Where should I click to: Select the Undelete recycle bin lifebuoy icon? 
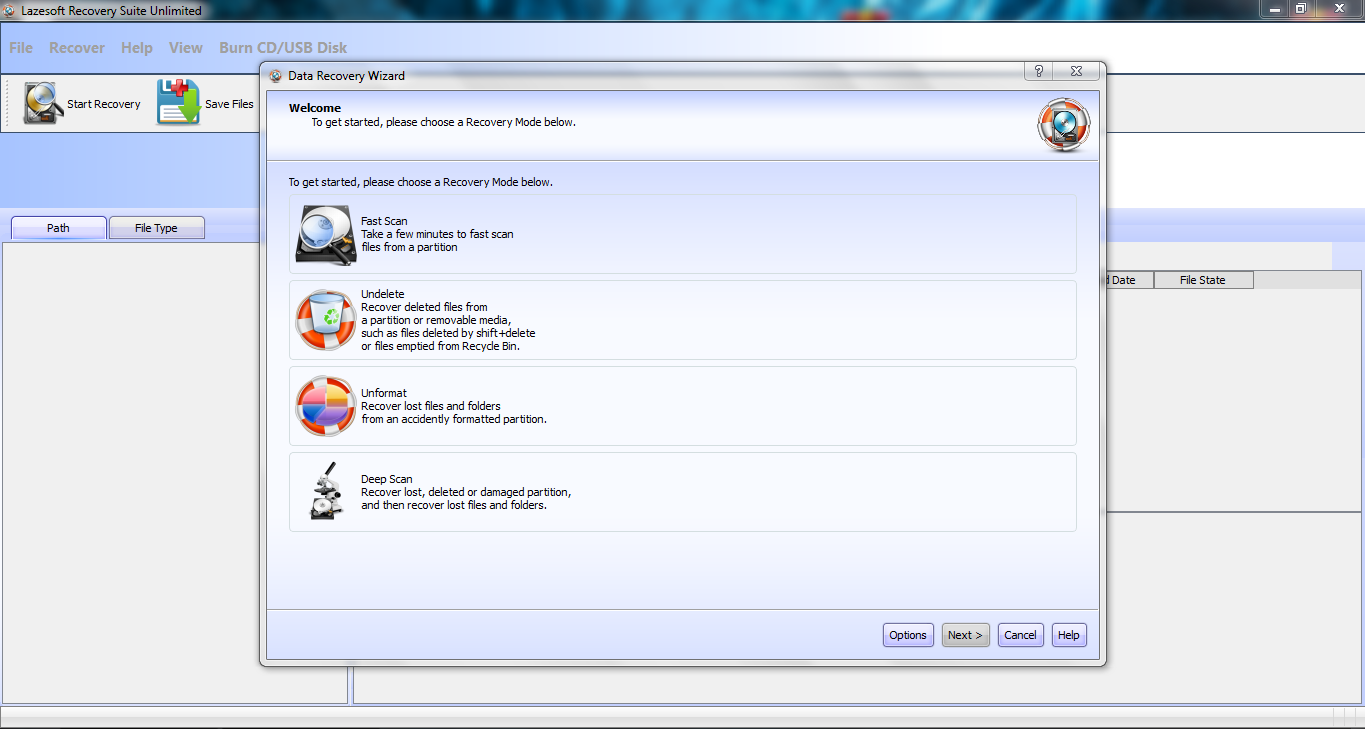tap(326, 320)
